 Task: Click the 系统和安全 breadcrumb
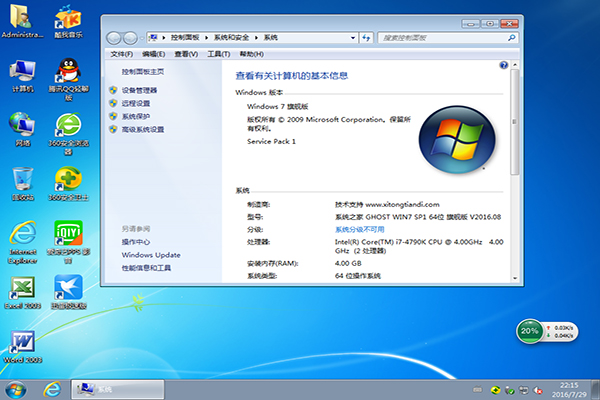231,38
